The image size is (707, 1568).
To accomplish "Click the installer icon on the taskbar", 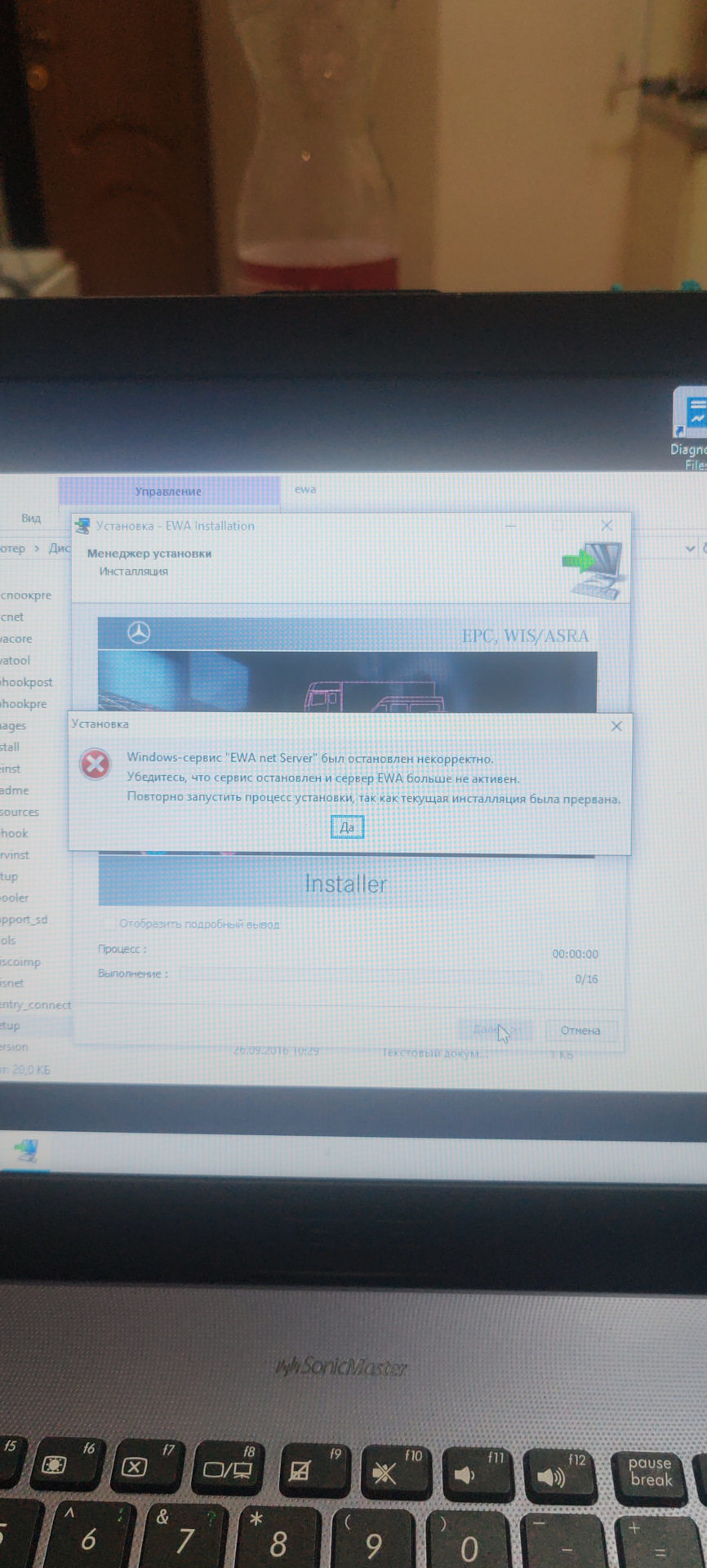I will 26,1151.
